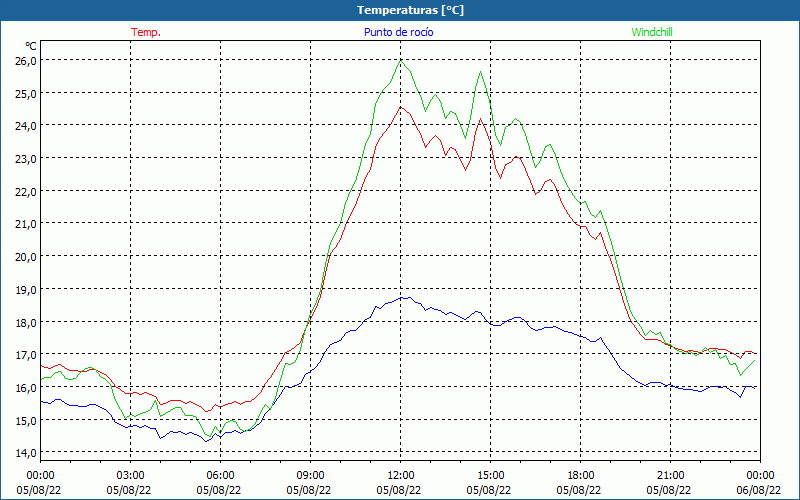Click the 19,0 y-axis value
The image size is (800, 500).
click(26, 289)
